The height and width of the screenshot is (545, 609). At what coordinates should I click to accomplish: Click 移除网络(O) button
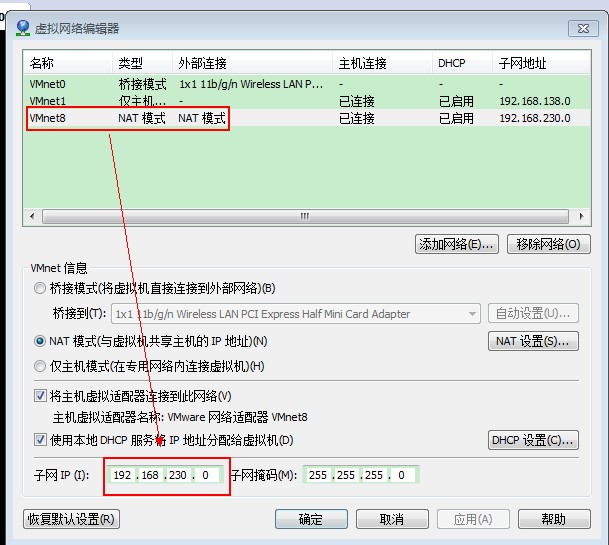[x=548, y=244]
